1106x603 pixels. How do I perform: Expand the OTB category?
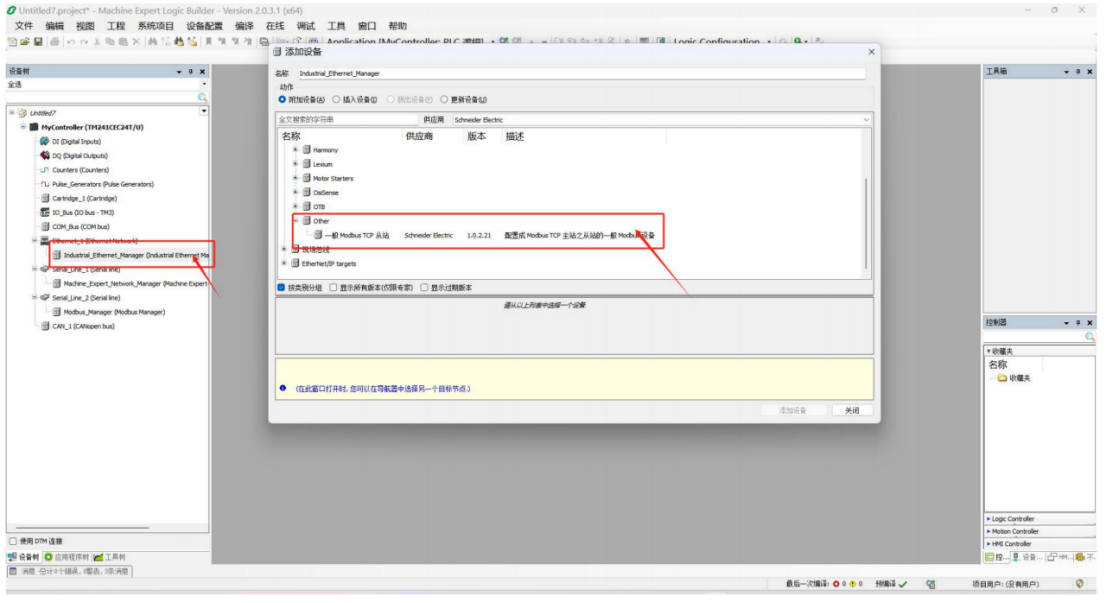(x=296, y=206)
